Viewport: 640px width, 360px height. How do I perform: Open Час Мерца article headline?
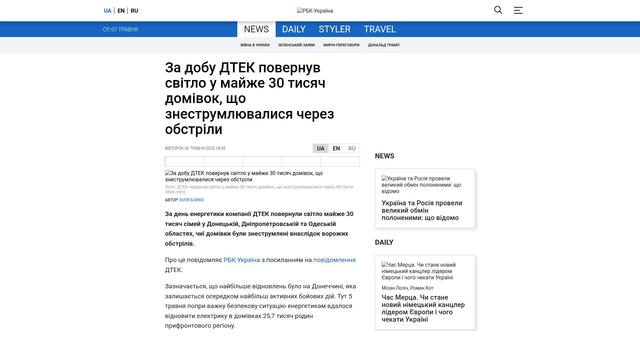[x=423, y=308]
